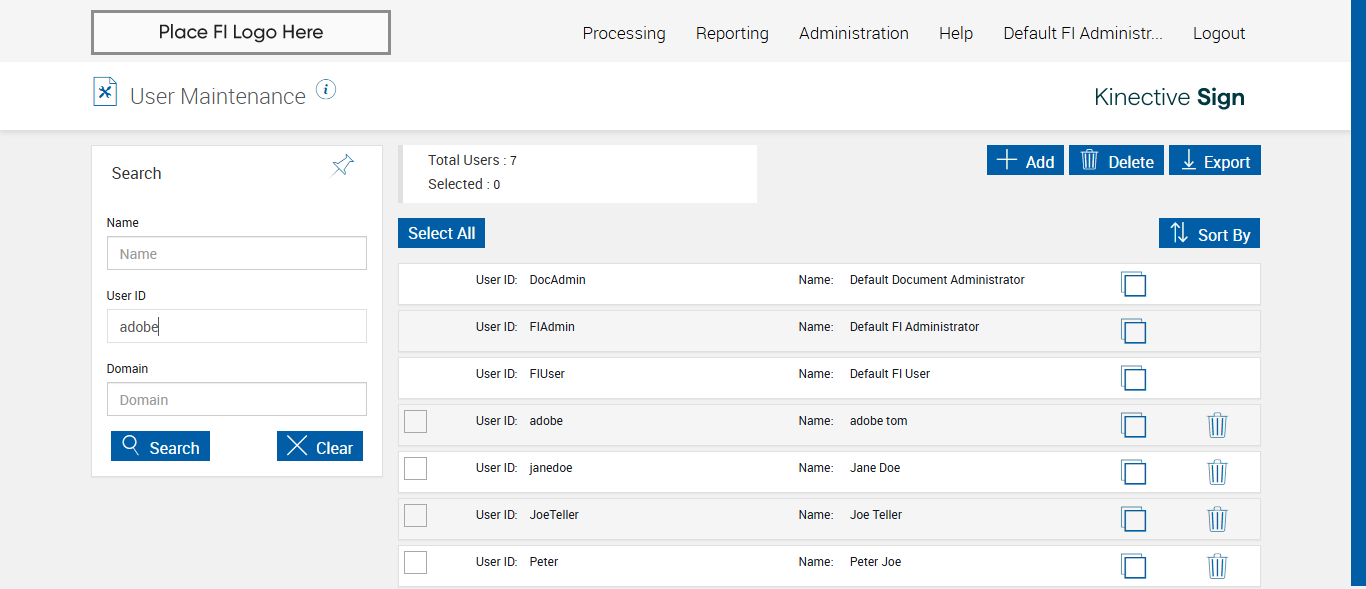Open the Reporting menu
This screenshot has width=1366, height=589.
click(732, 33)
